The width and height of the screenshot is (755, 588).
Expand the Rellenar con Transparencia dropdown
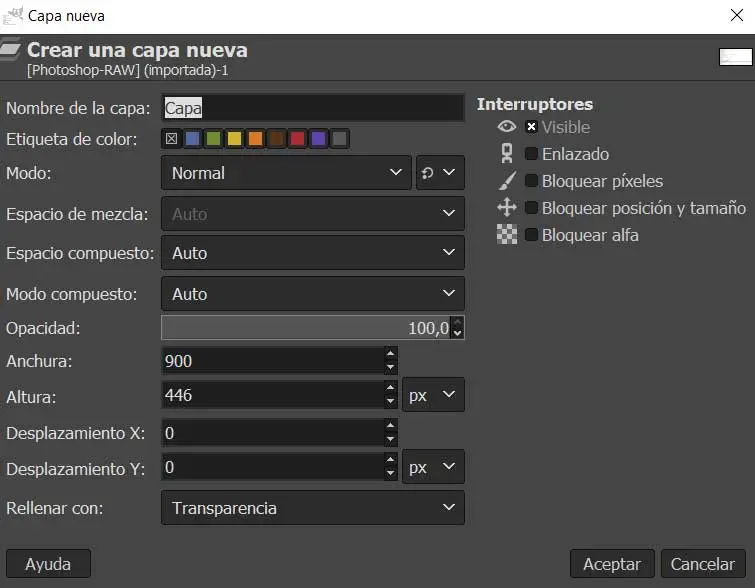(x=312, y=508)
